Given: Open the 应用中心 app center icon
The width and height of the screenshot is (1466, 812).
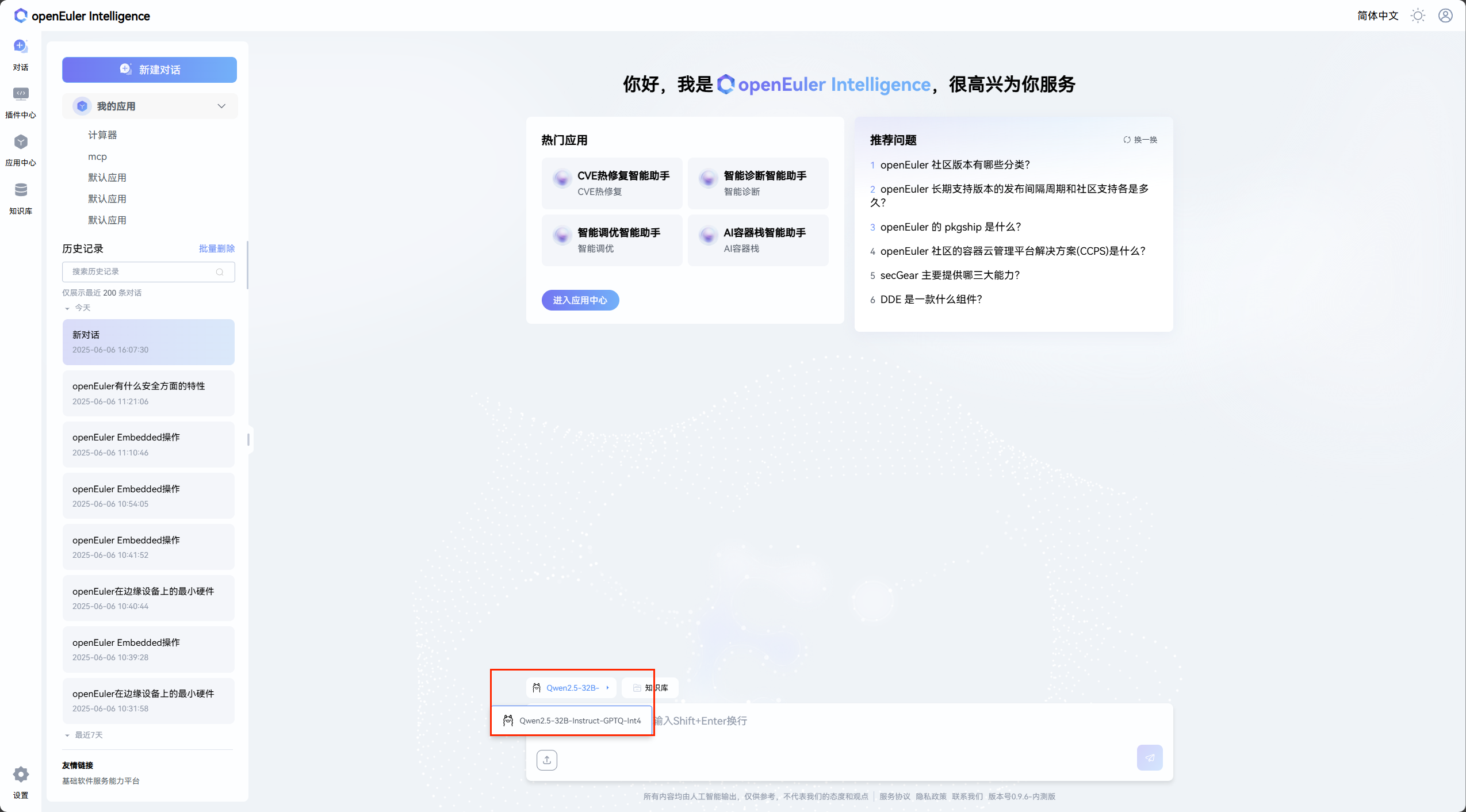Looking at the screenshot, I should [21, 142].
